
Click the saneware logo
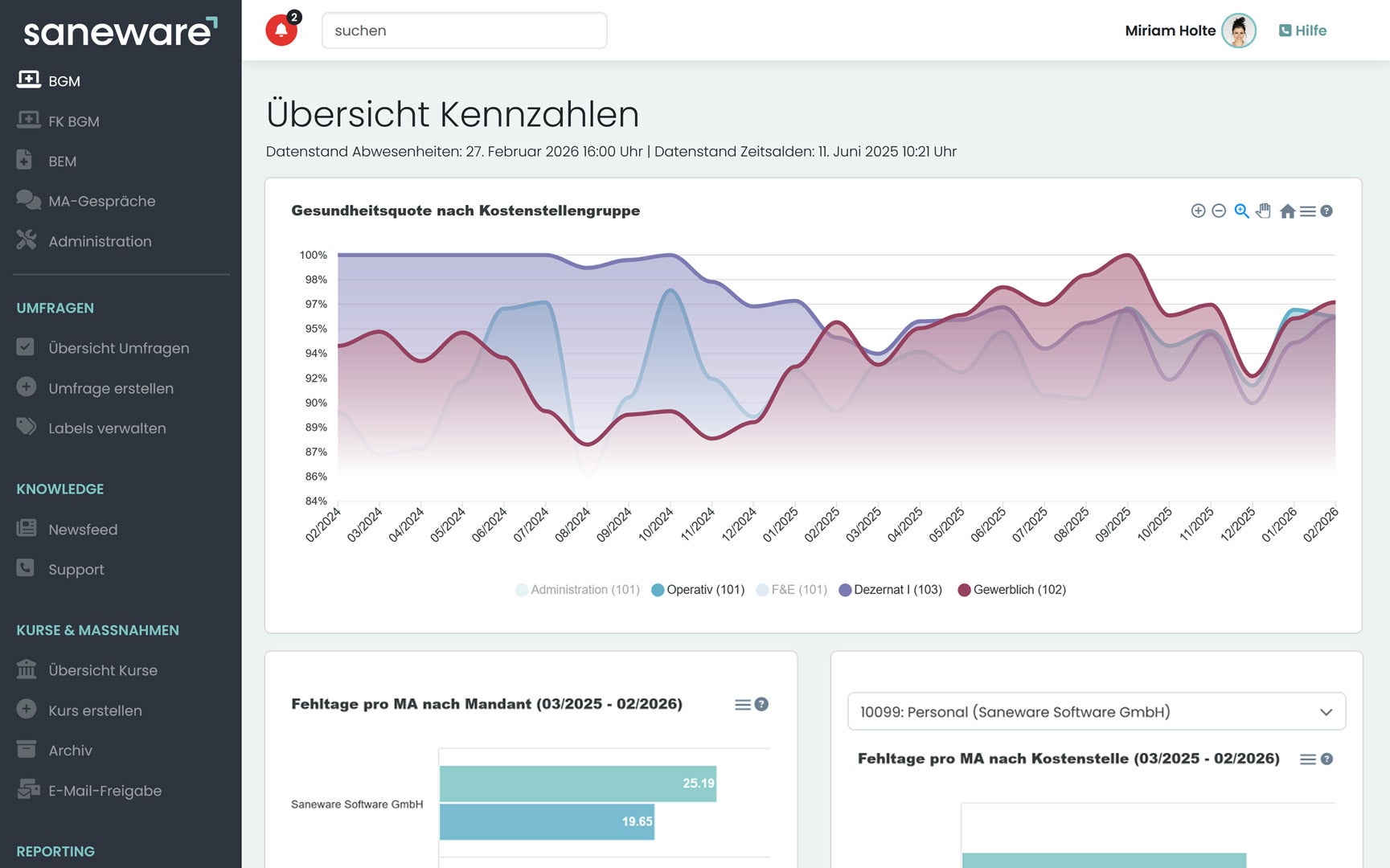tap(121, 31)
